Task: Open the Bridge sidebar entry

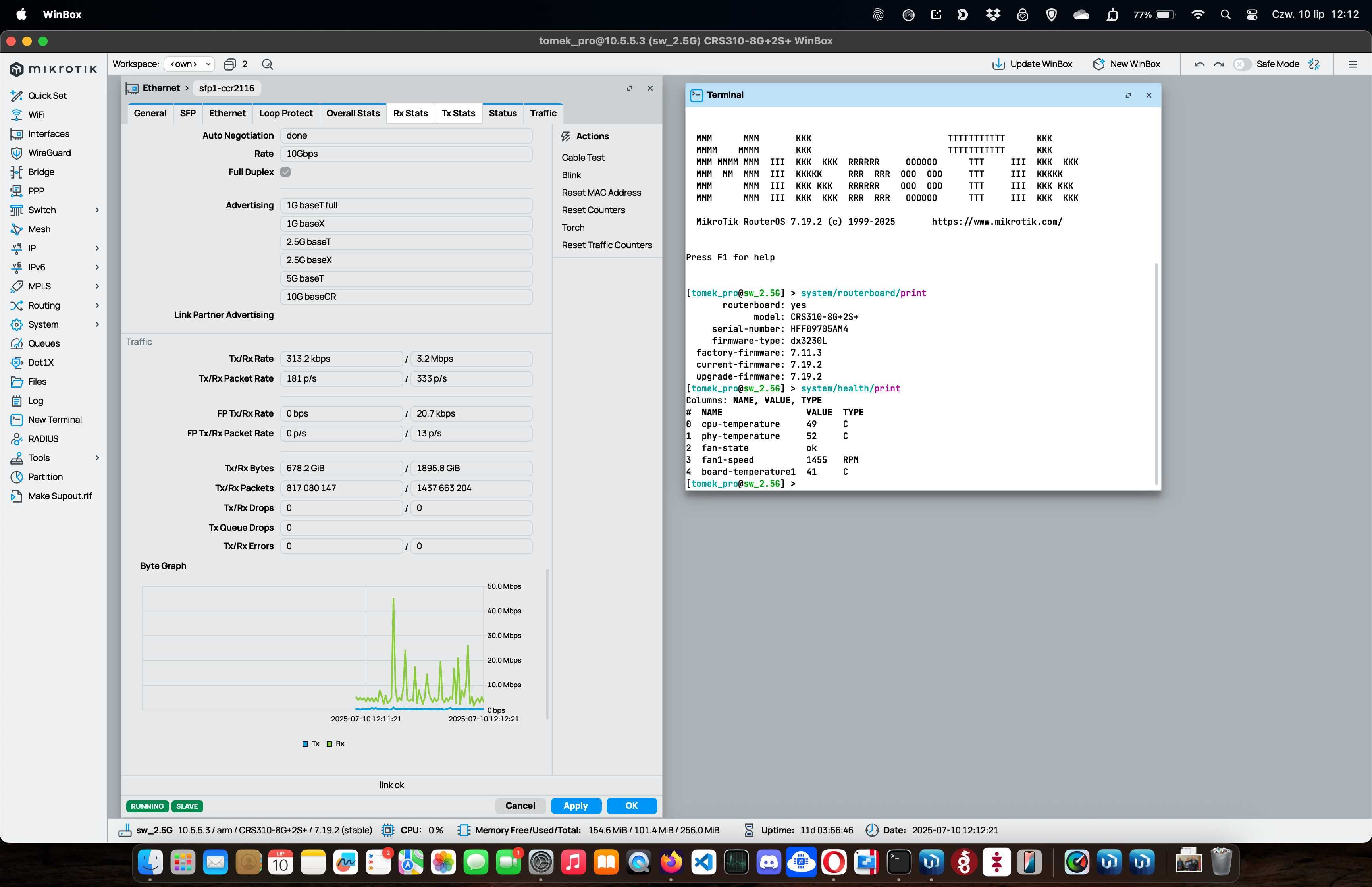Action: click(41, 172)
